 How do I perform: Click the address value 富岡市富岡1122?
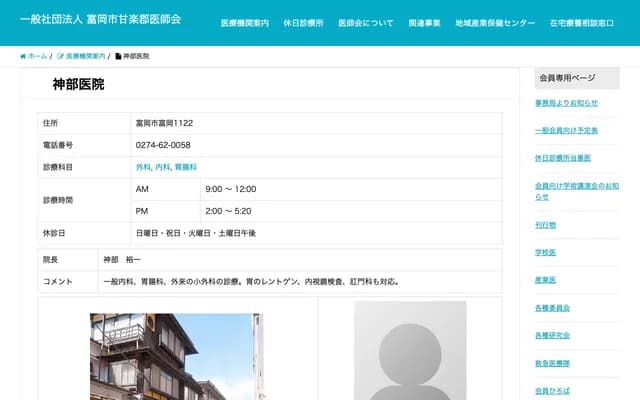point(164,123)
